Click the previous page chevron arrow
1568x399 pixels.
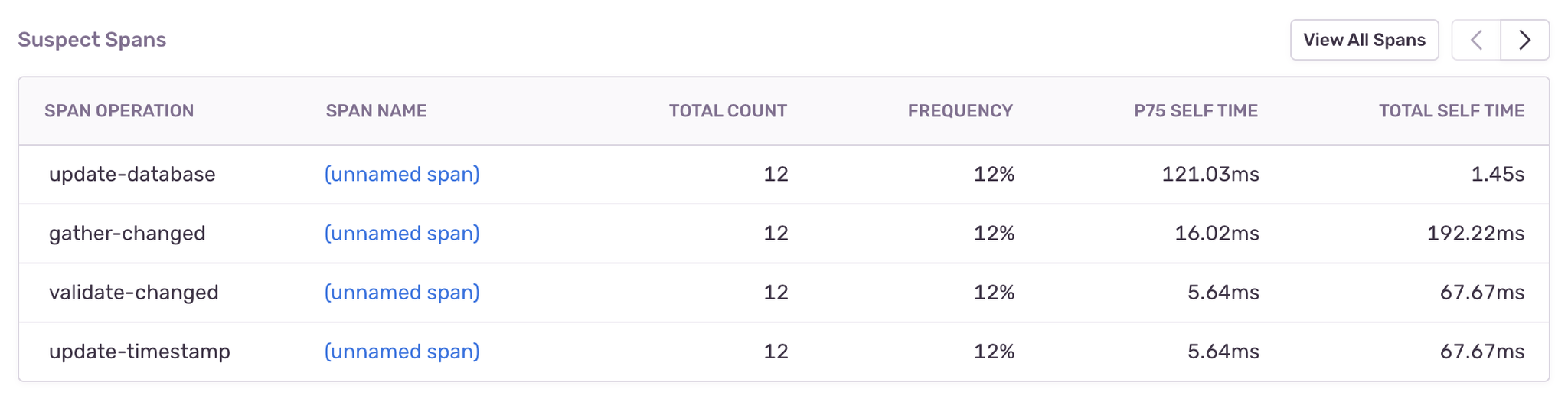pyautogui.click(x=1476, y=40)
